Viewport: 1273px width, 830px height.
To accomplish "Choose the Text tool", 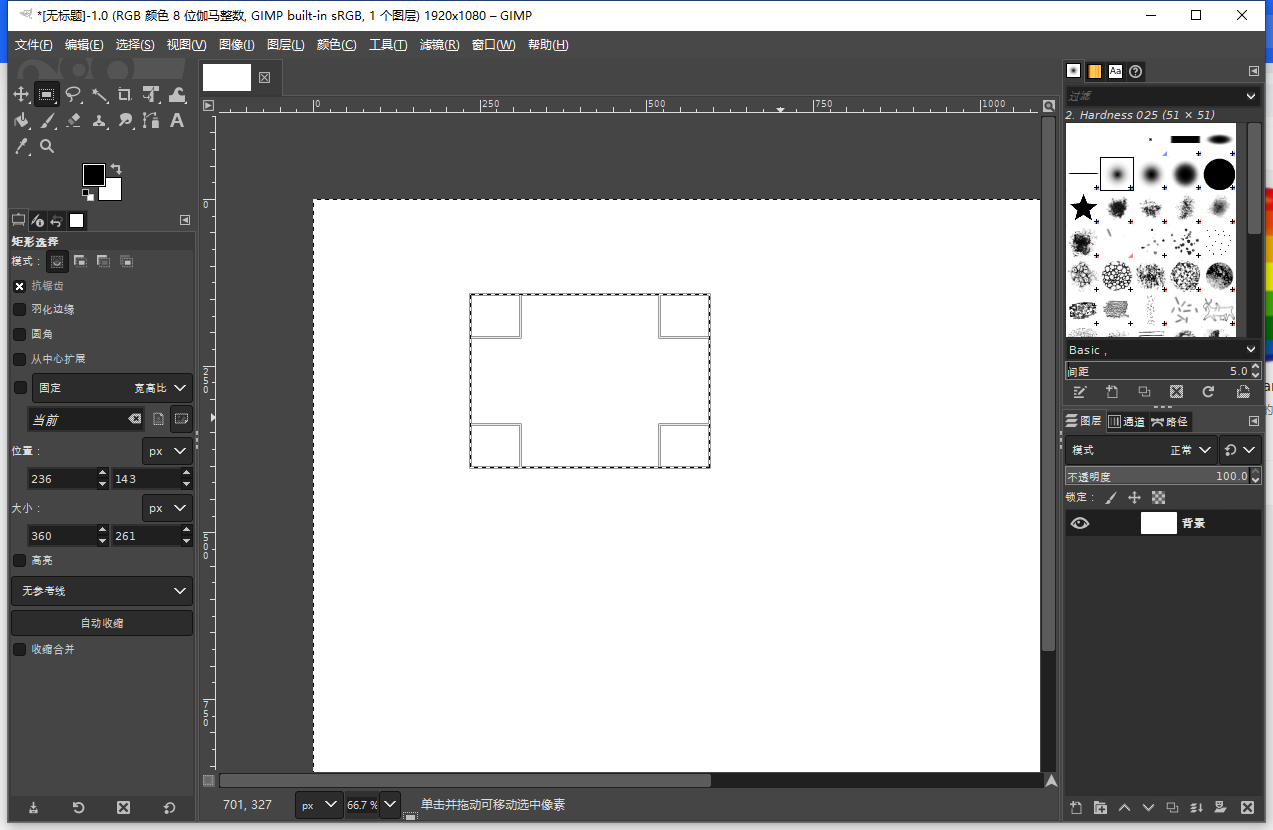I will click(x=178, y=120).
